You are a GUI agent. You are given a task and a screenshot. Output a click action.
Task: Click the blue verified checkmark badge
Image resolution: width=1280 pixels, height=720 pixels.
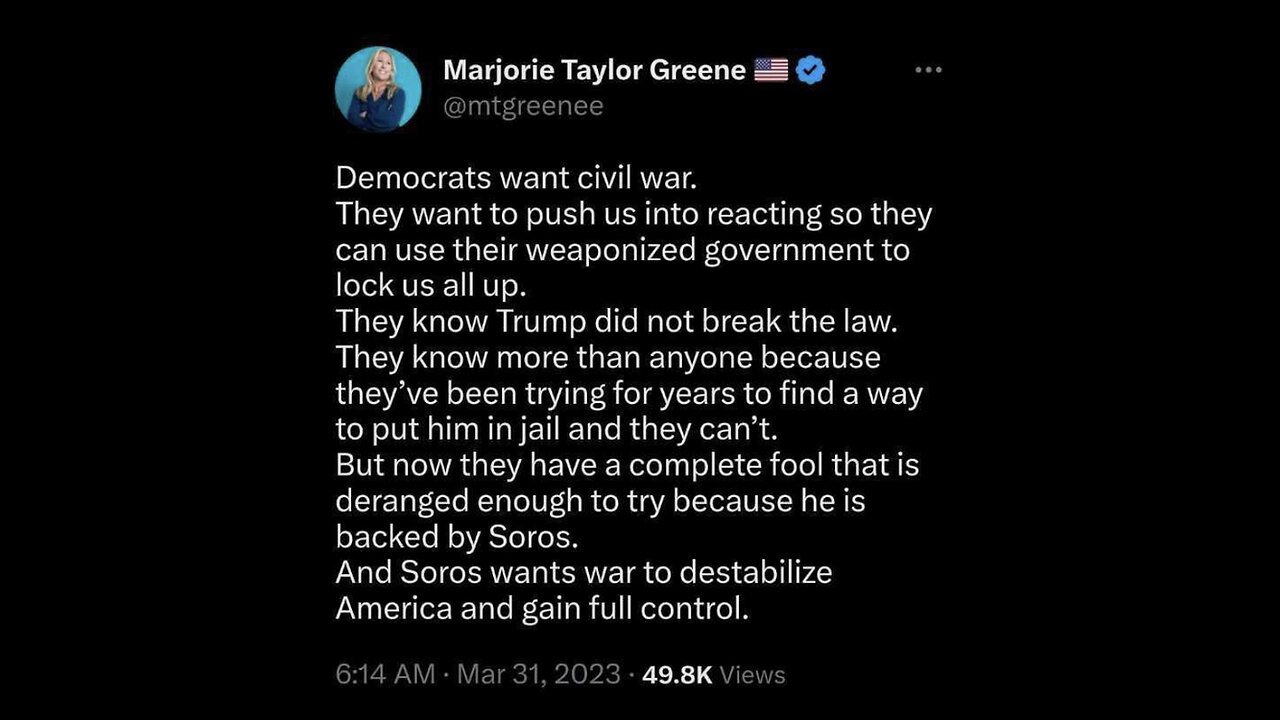tap(809, 70)
